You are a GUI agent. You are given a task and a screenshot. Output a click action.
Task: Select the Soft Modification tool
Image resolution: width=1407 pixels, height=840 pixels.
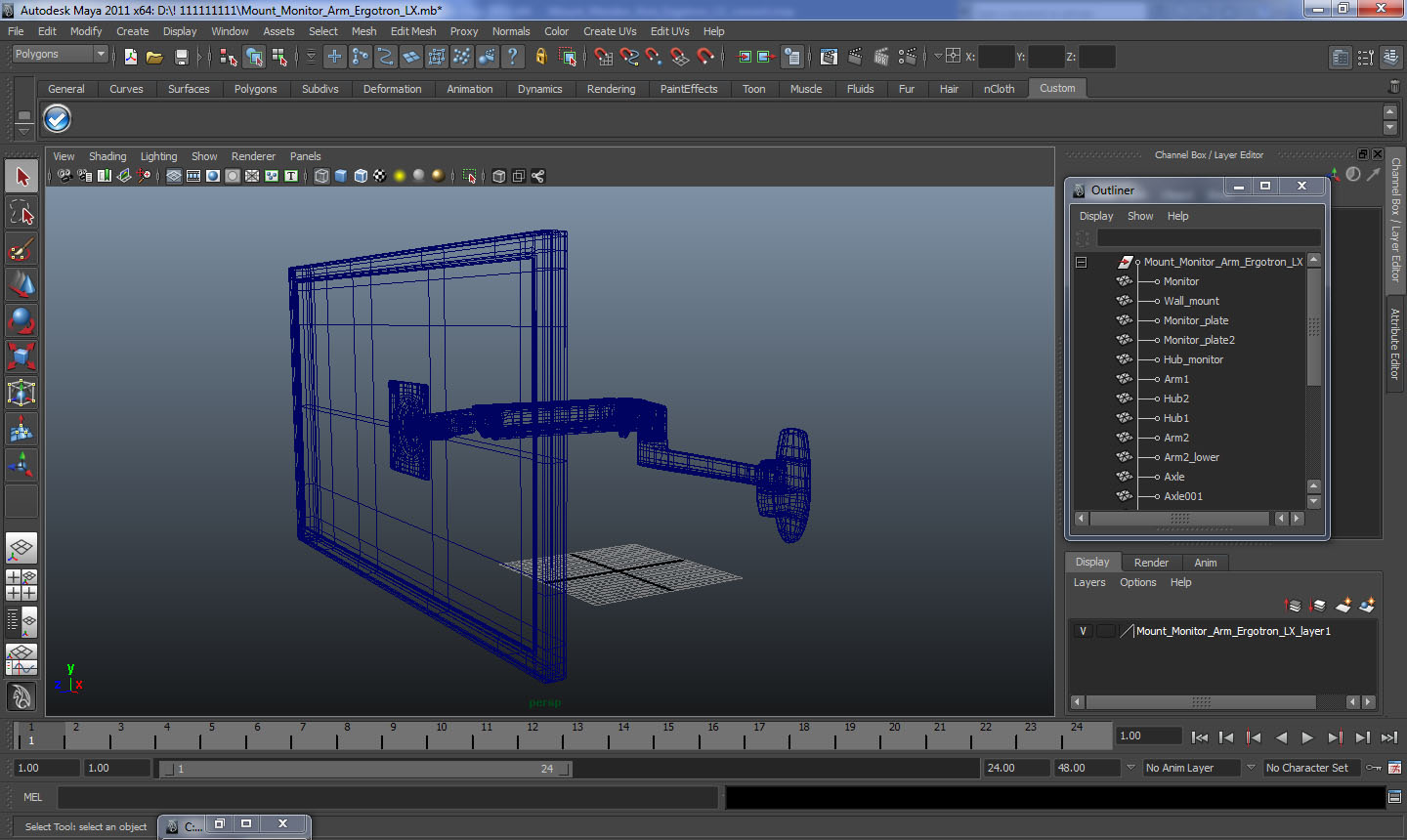(x=21, y=429)
